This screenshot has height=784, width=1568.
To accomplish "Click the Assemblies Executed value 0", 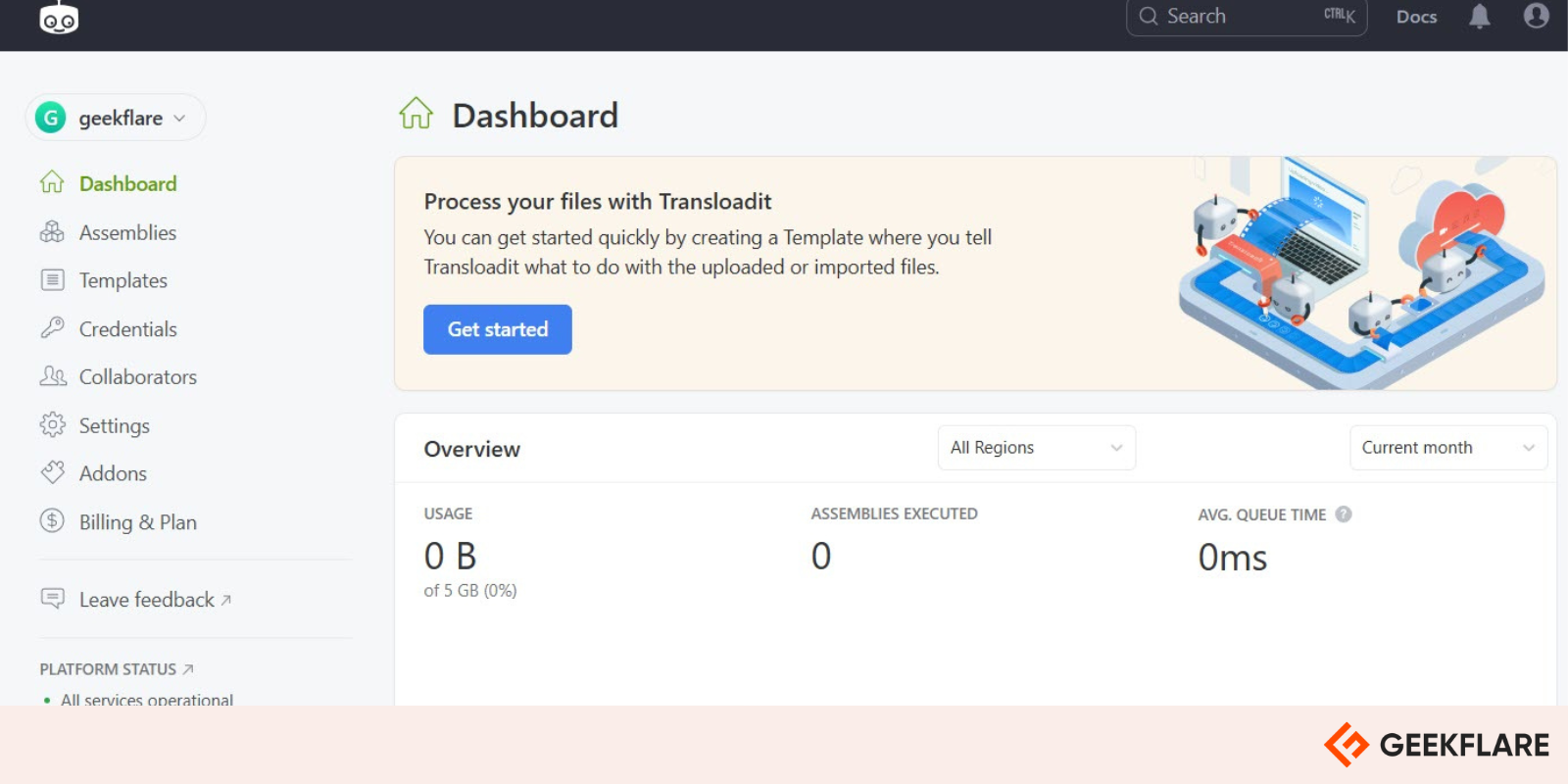I will point(821,557).
